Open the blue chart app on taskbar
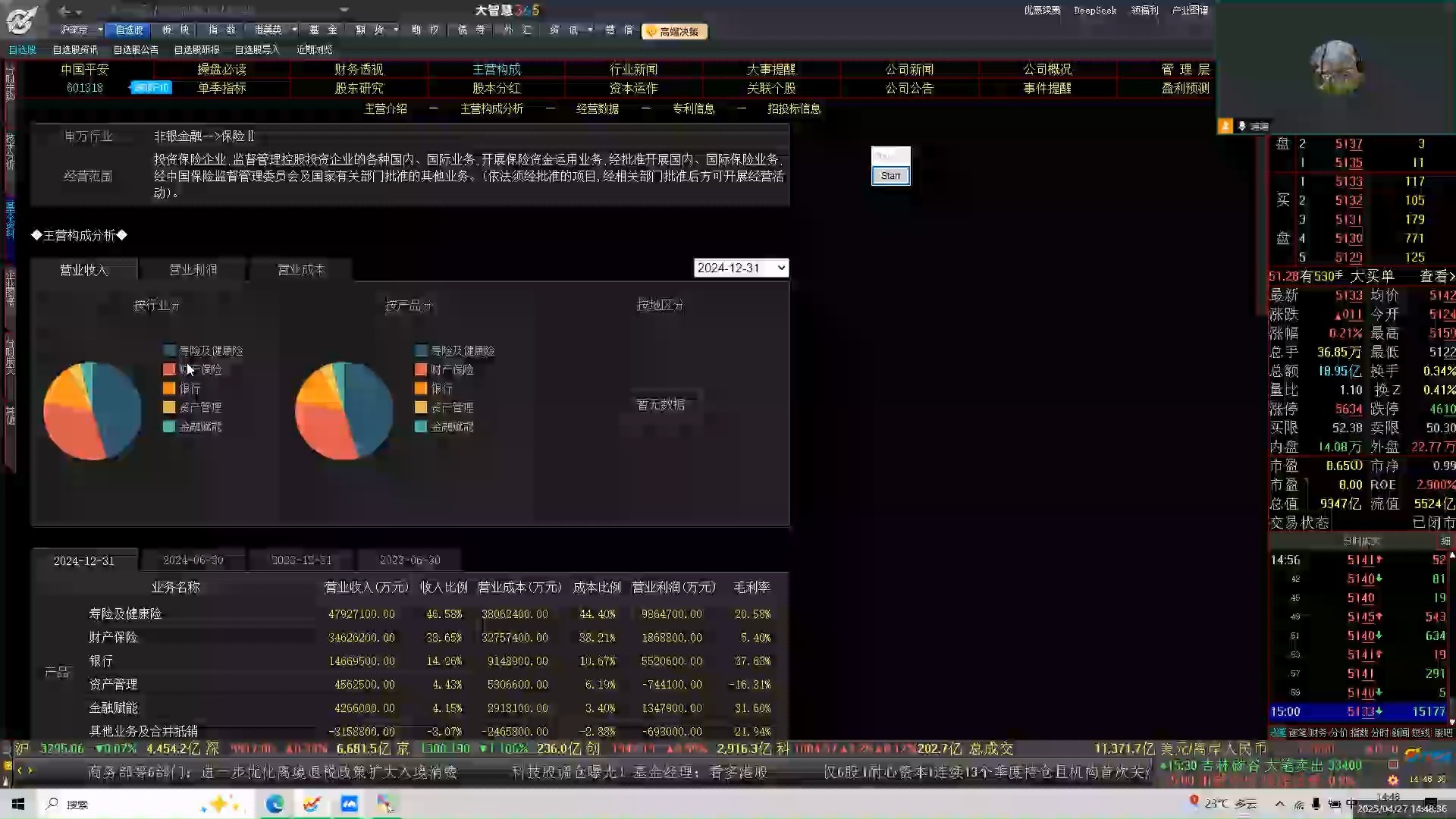The image size is (1456, 819). [349, 804]
